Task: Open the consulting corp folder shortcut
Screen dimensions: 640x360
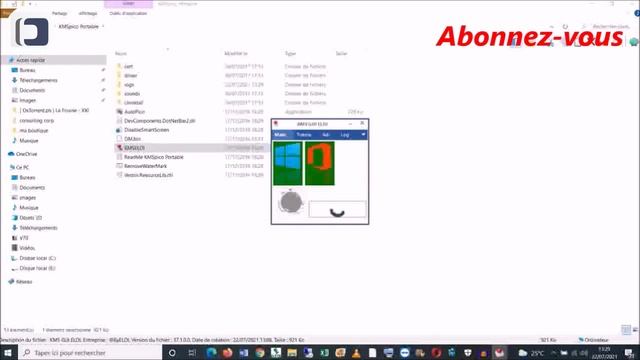Action: pos(36,121)
